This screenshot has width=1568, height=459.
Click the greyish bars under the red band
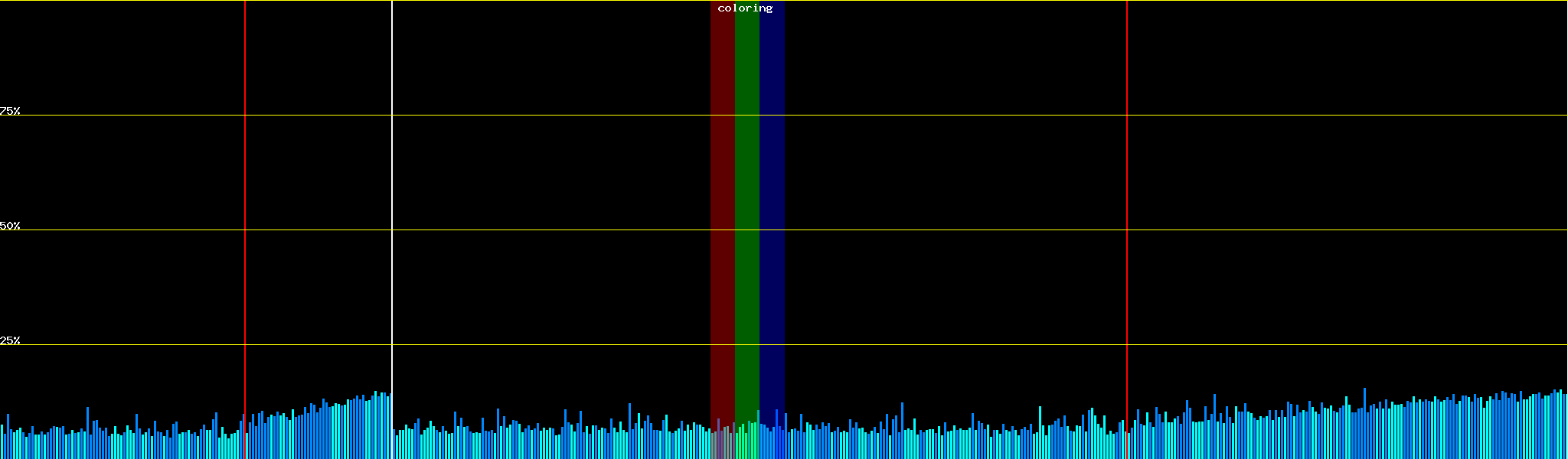tap(722, 442)
